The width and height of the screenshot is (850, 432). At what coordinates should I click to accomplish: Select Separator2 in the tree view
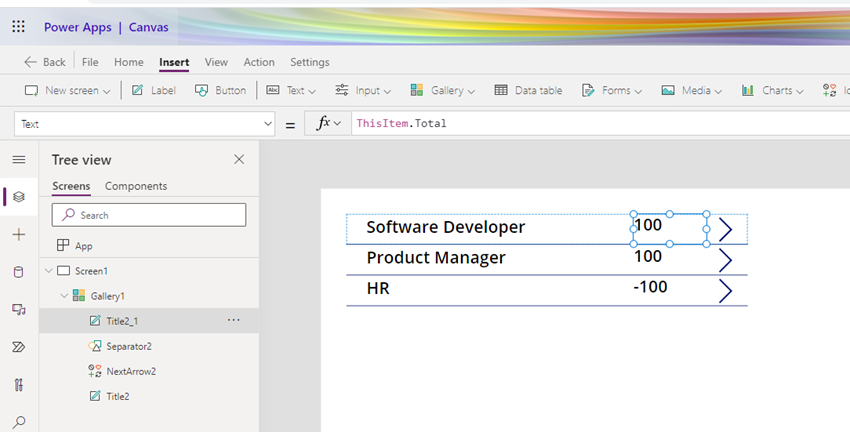coord(129,346)
